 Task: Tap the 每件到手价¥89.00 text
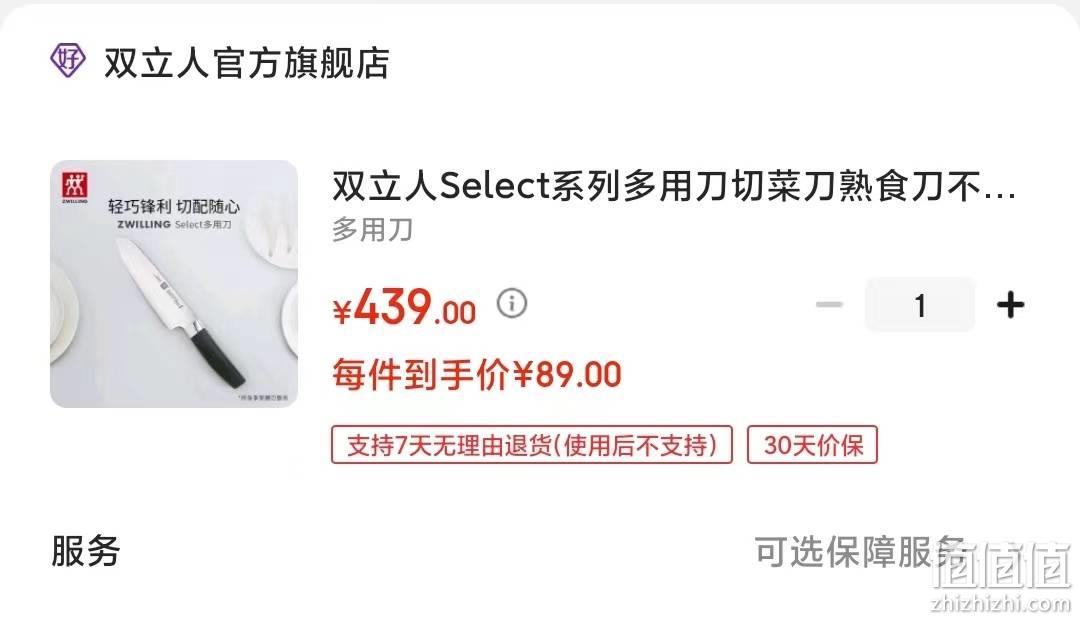(x=477, y=375)
